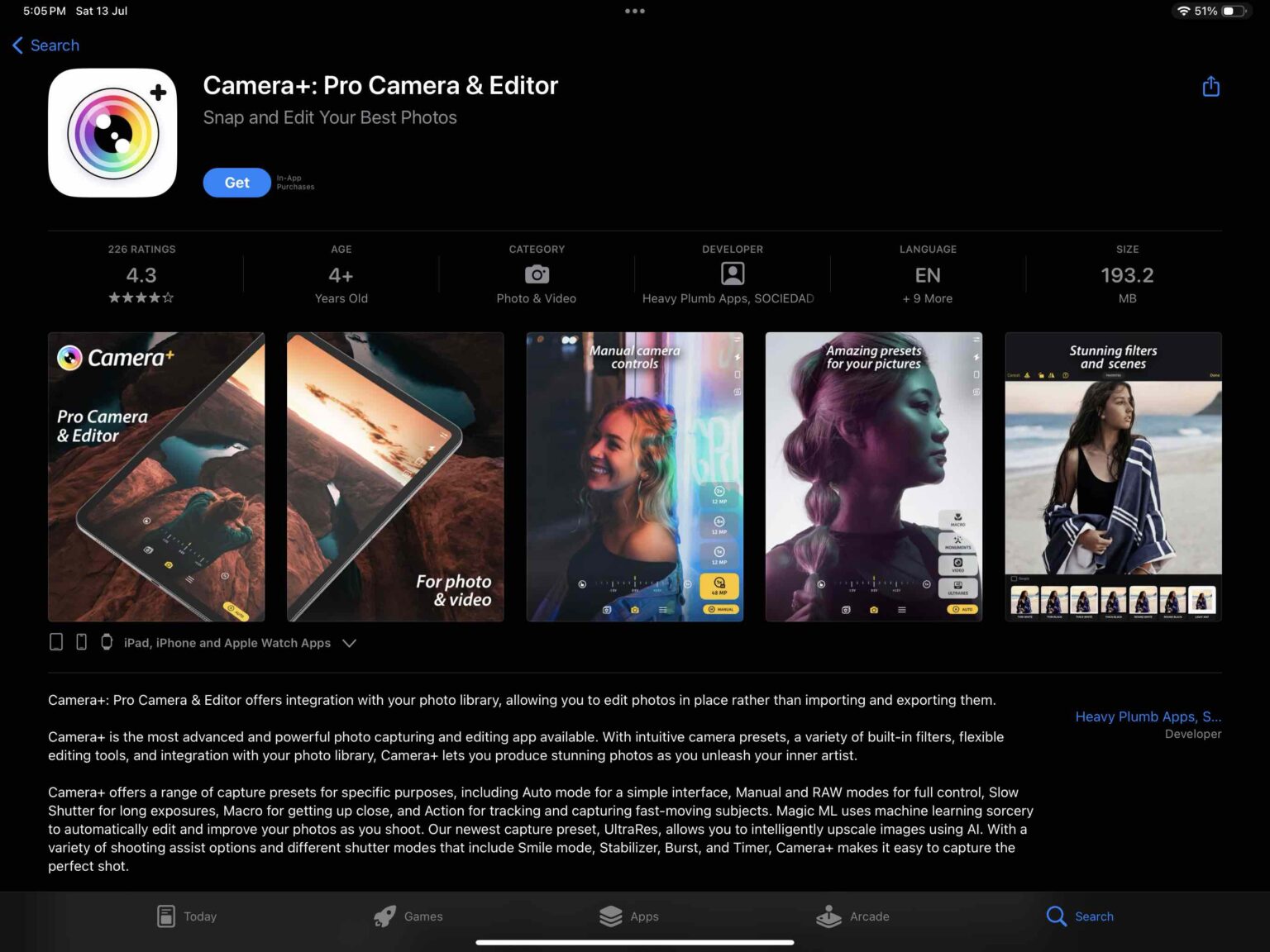This screenshot has height=952, width=1270.
Task: Tap the Arcade joystick icon
Action: pyautogui.click(x=828, y=916)
